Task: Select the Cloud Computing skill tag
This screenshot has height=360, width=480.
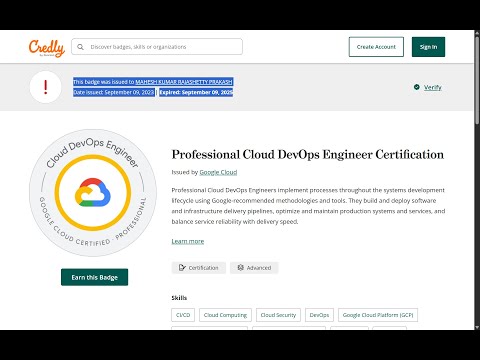Action: [225, 315]
